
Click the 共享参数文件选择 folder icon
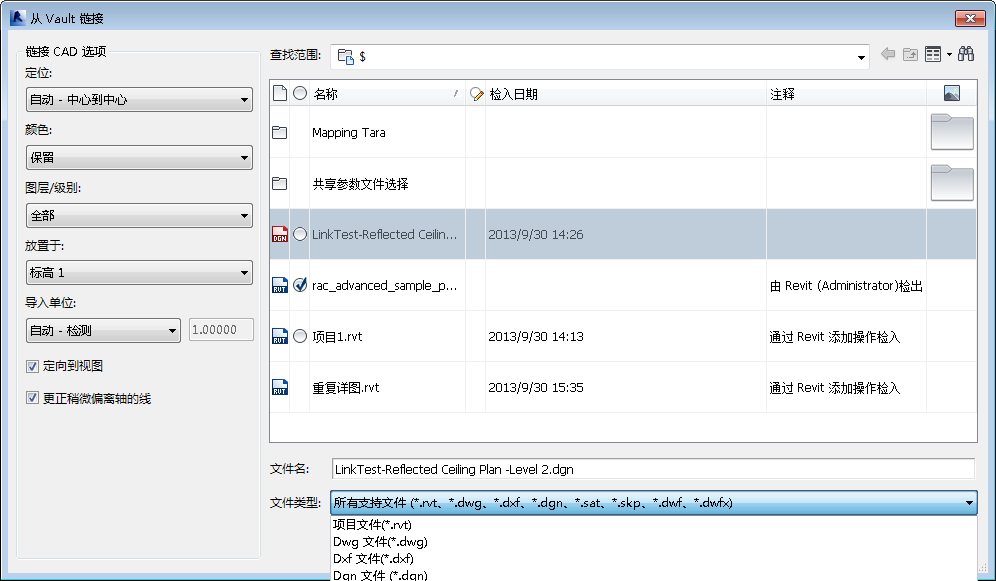coord(279,184)
